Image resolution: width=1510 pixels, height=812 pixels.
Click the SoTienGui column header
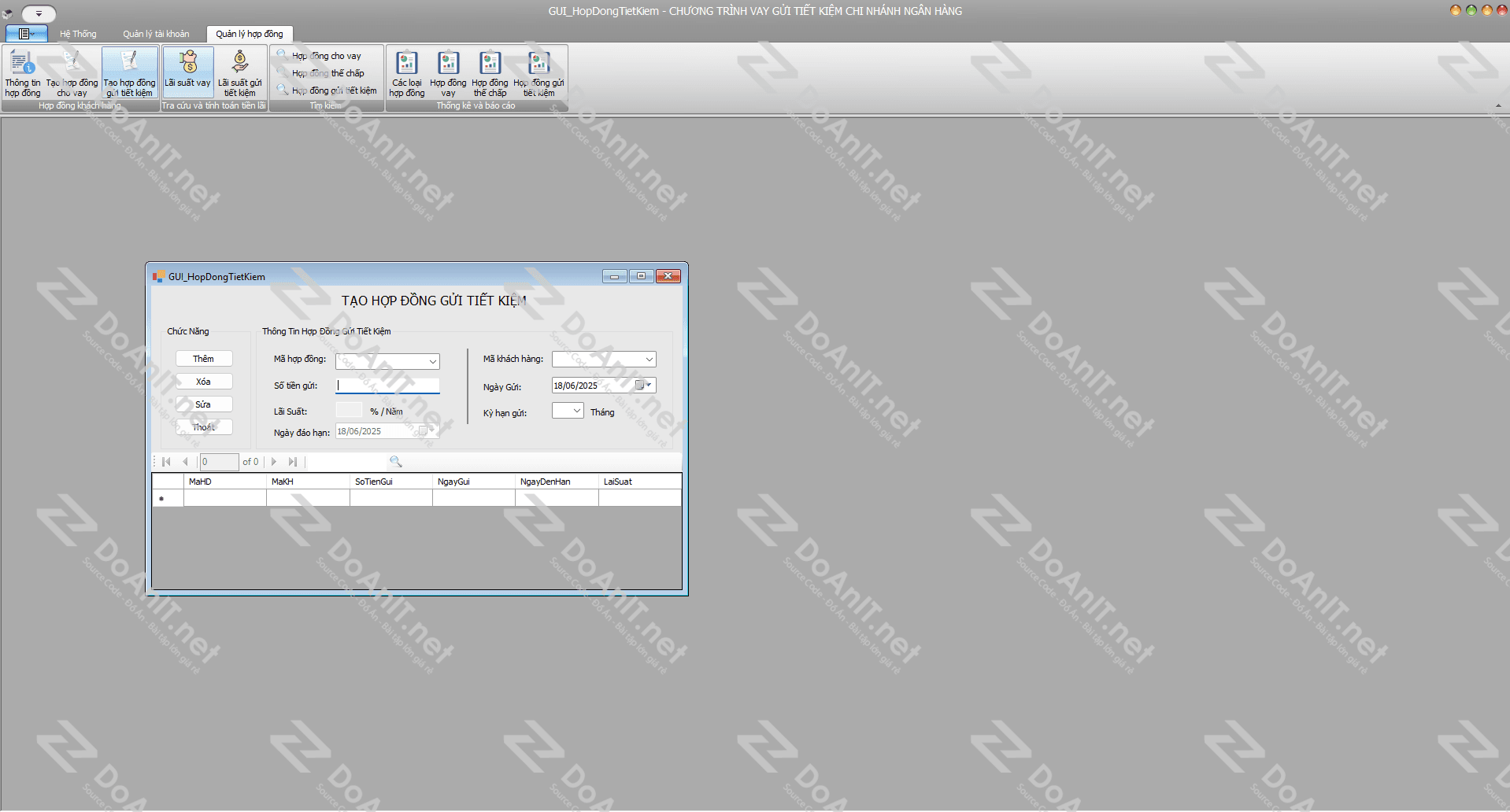(391, 482)
